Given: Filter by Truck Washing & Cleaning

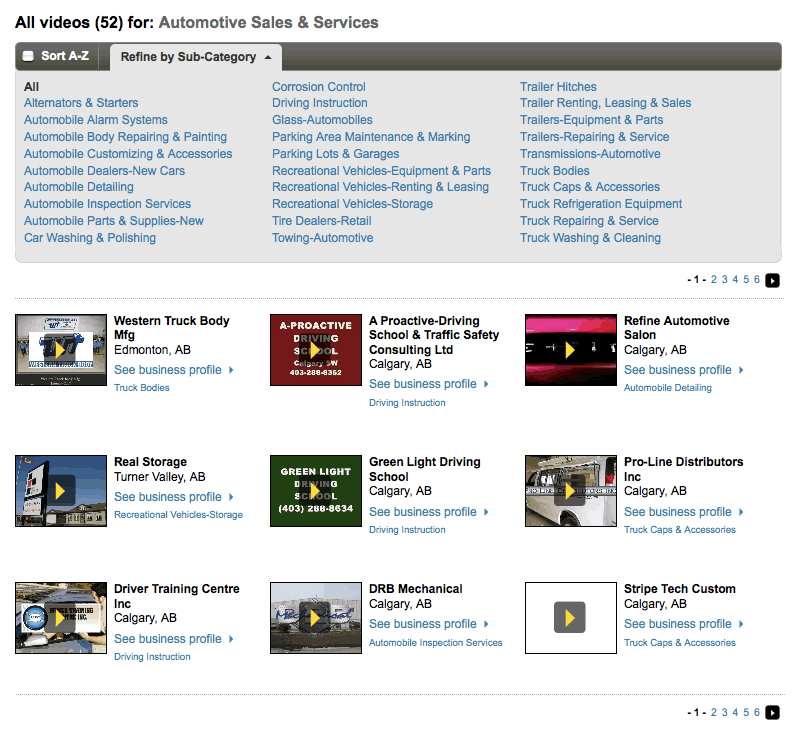Looking at the screenshot, I should coord(591,238).
